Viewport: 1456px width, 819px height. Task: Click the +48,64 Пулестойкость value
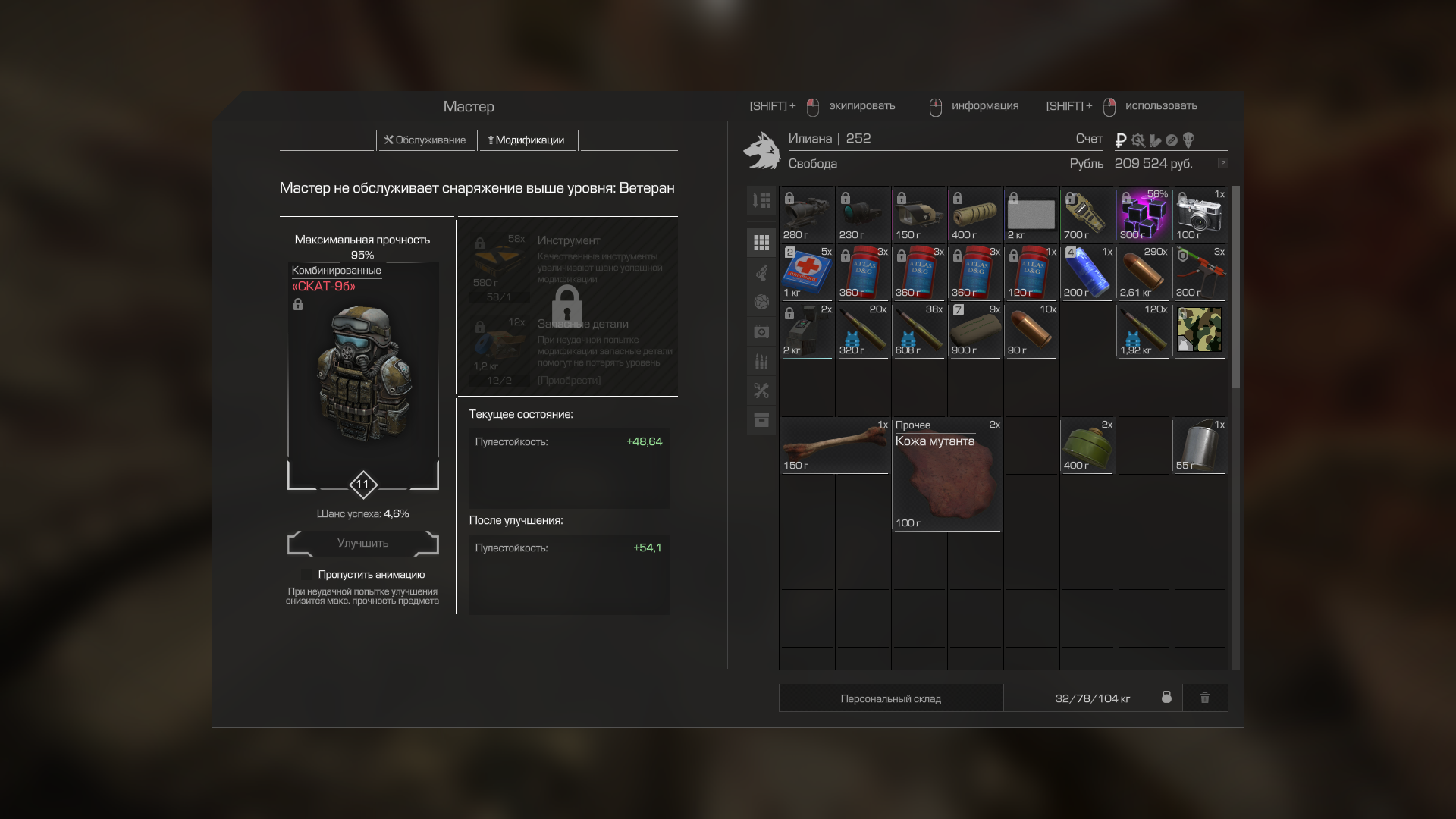tap(644, 441)
